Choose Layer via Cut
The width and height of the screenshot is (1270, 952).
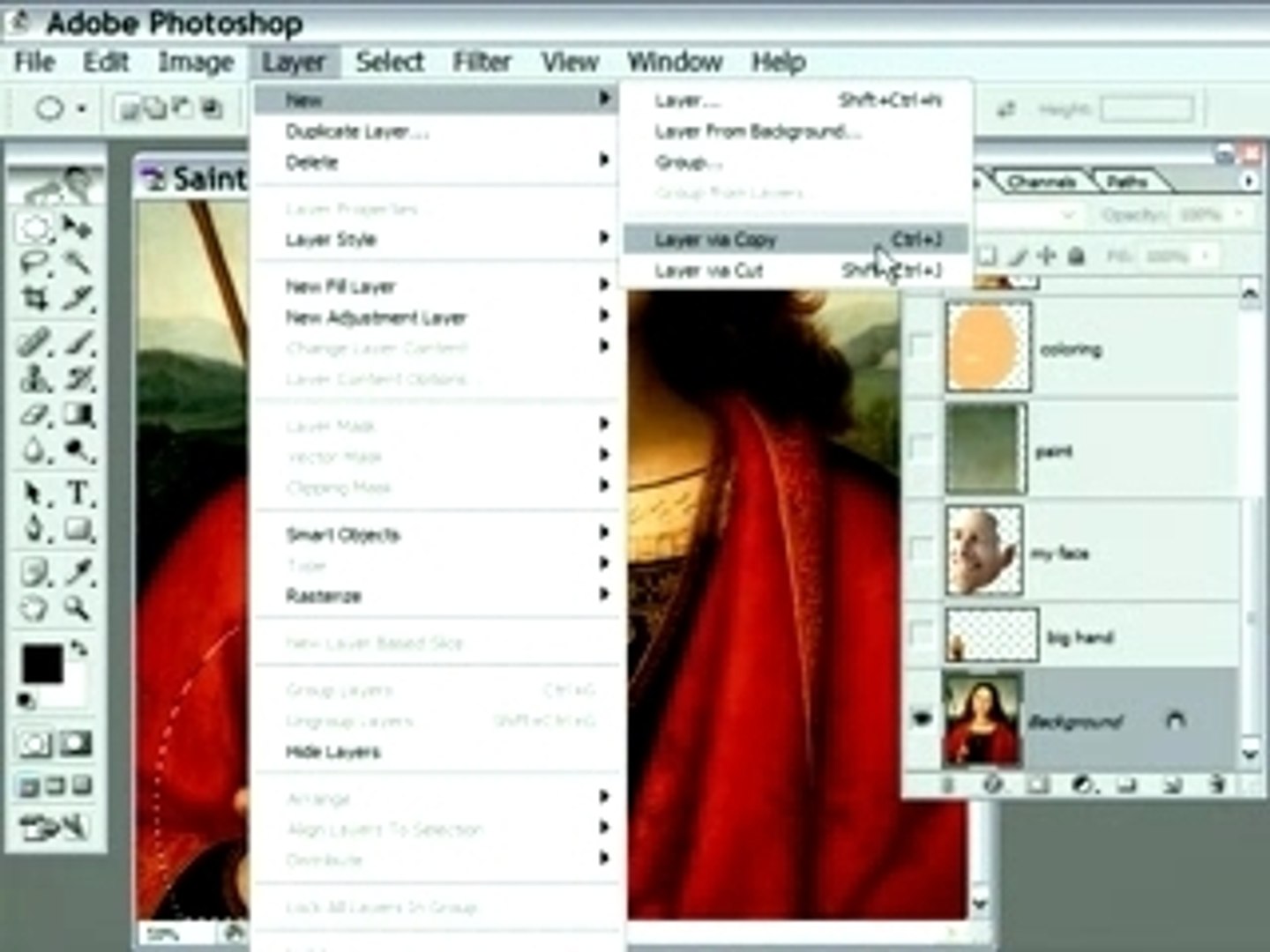[796, 271]
